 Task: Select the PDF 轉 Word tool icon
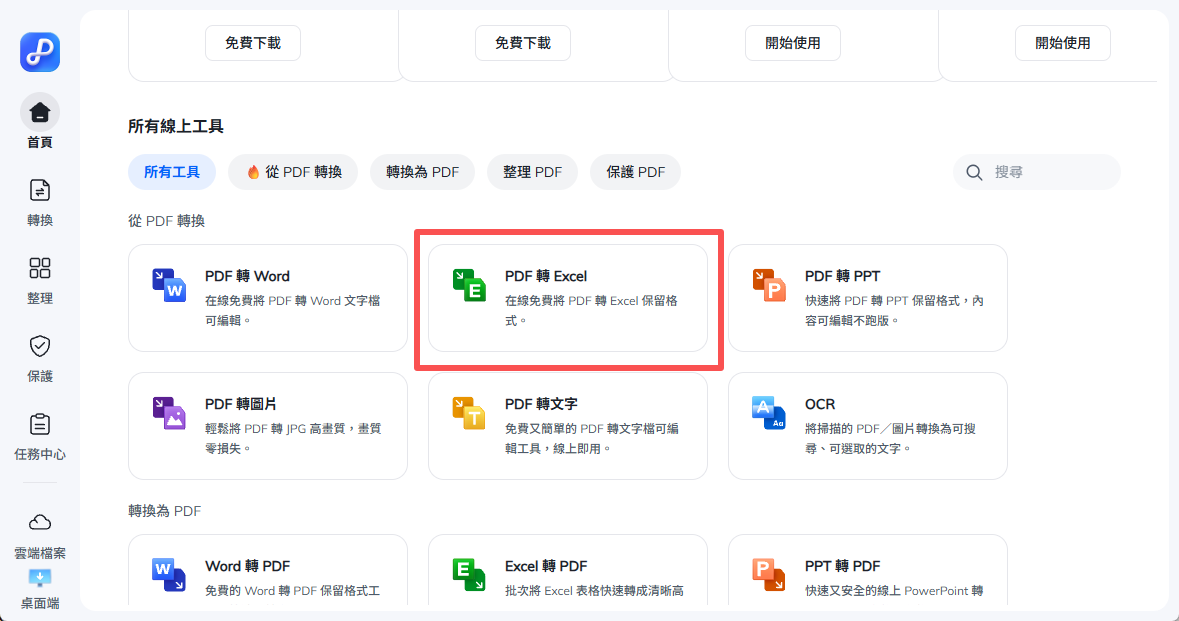pos(169,285)
